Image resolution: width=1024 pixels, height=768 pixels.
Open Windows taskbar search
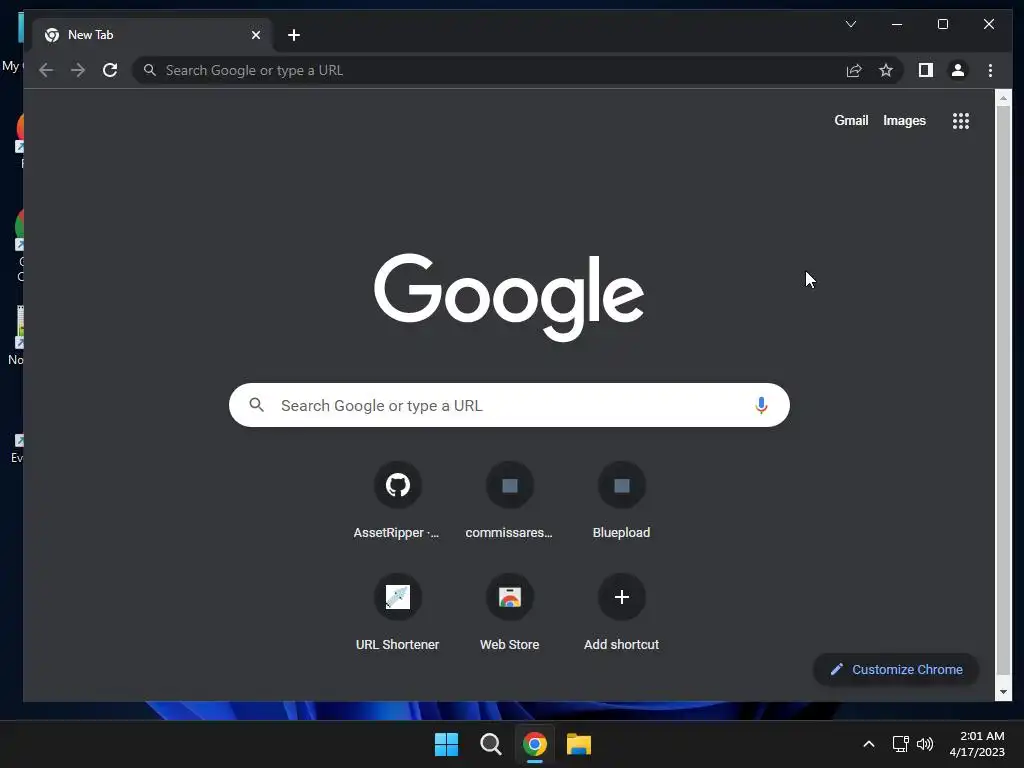pos(490,744)
